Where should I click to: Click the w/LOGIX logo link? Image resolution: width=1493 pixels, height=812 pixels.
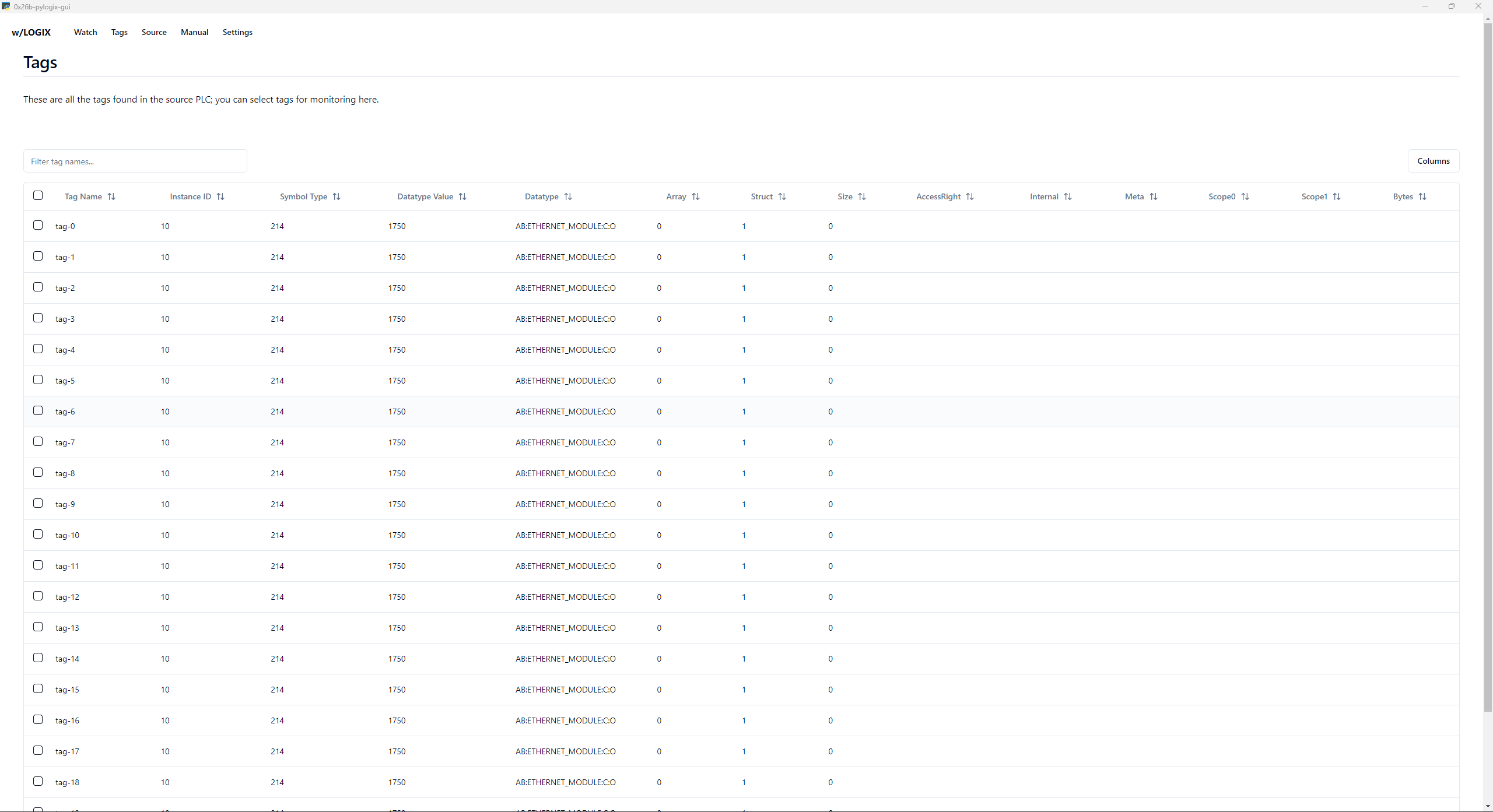31,32
